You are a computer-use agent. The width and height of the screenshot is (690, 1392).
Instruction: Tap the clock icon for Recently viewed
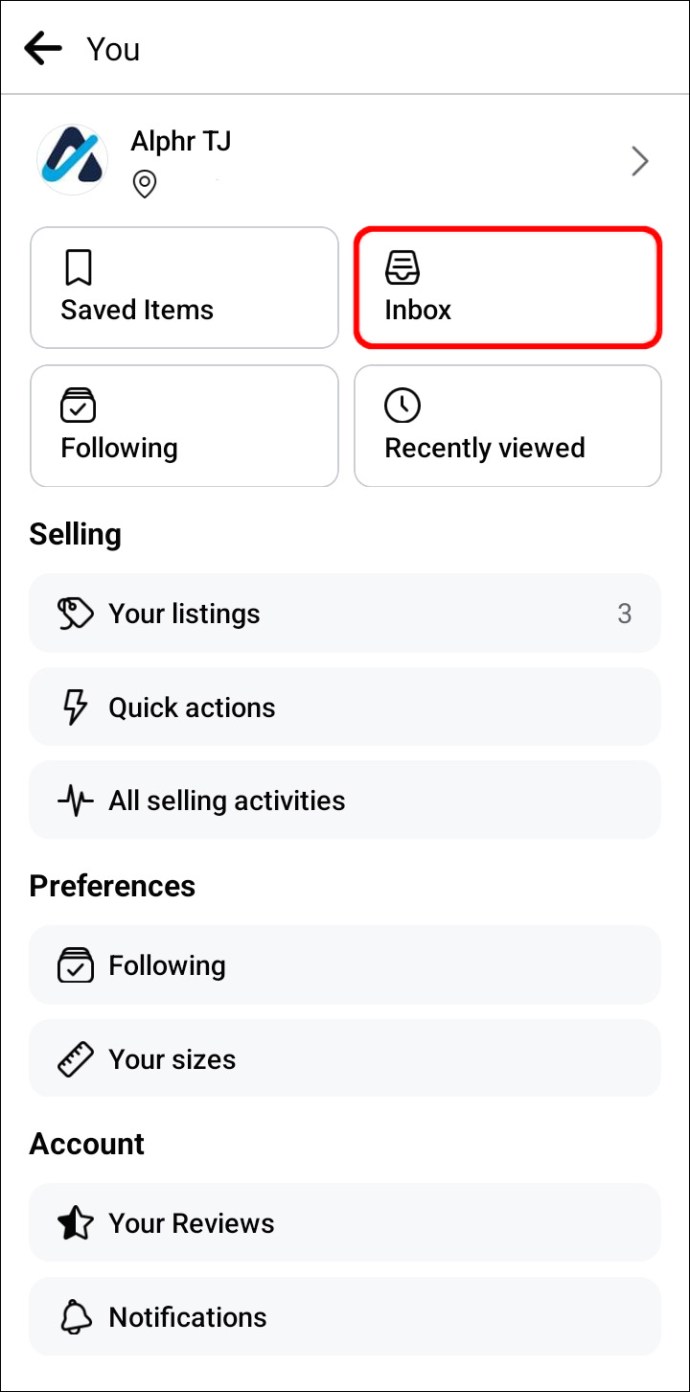(x=403, y=406)
